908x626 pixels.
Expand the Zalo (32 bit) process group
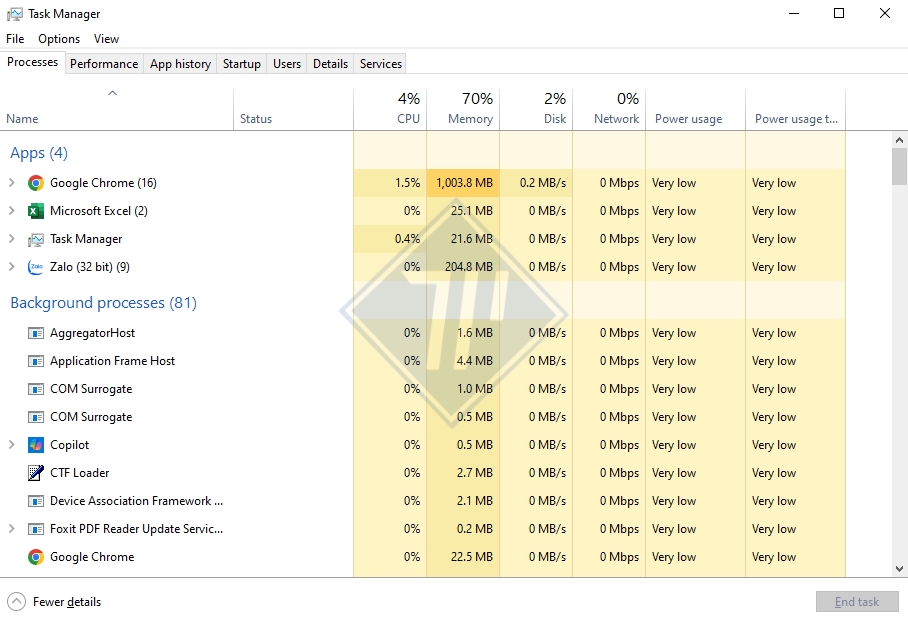(x=12, y=267)
